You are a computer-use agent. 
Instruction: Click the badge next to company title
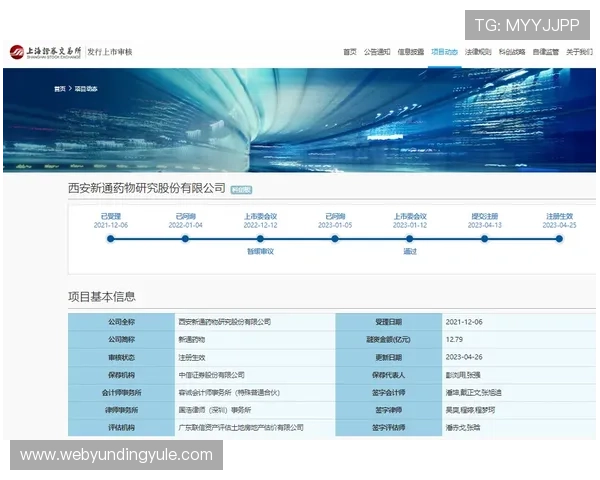click(241, 190)
